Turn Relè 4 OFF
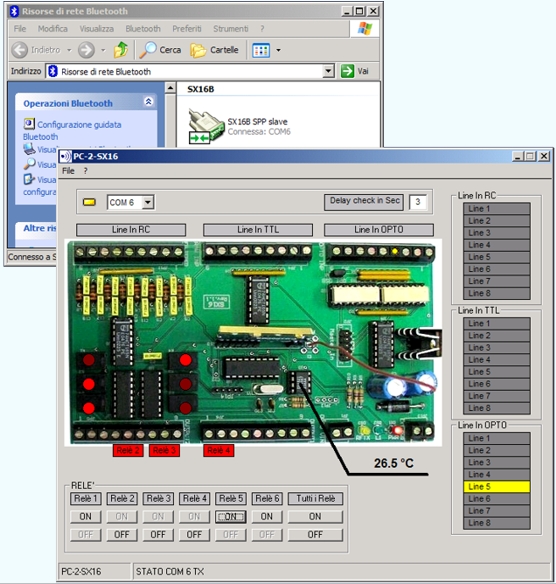Viewport: 556px width, 584px height. (x=194, y=534)
